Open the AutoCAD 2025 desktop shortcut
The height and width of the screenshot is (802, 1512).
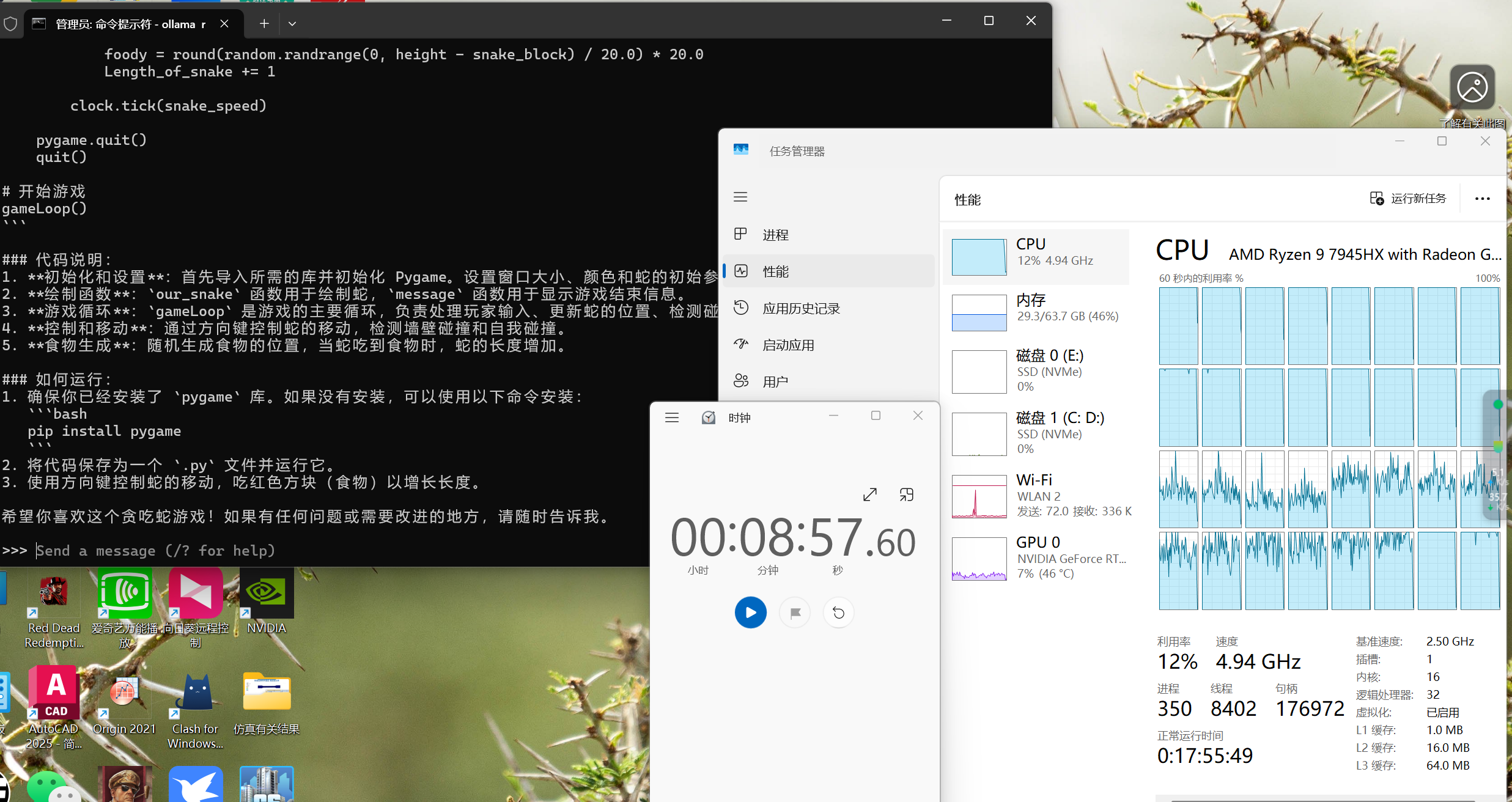pyautogui.click(x=53, y=693)
